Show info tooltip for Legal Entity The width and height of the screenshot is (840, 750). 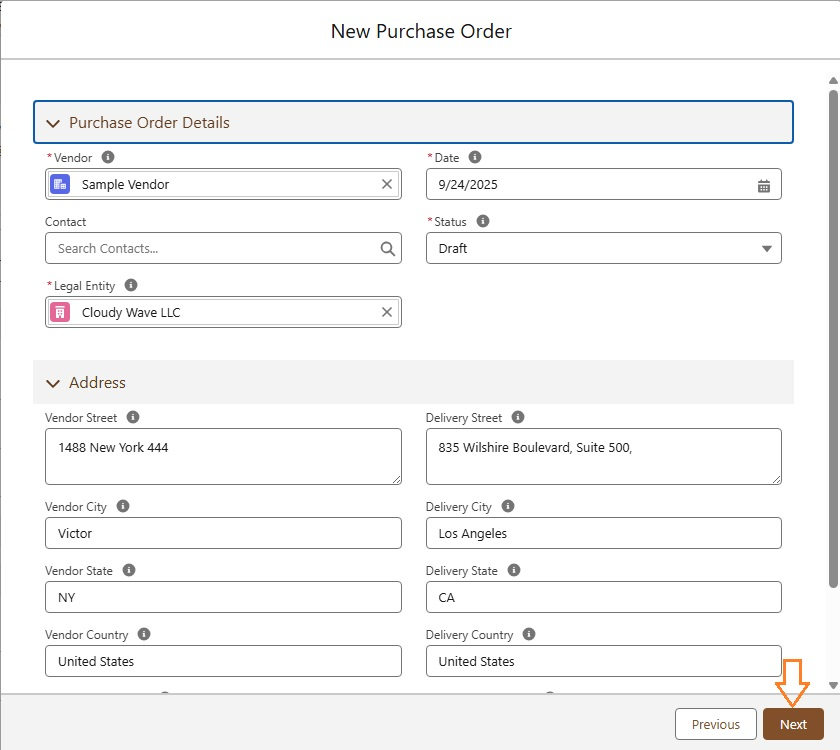click(x=131, y=285)
